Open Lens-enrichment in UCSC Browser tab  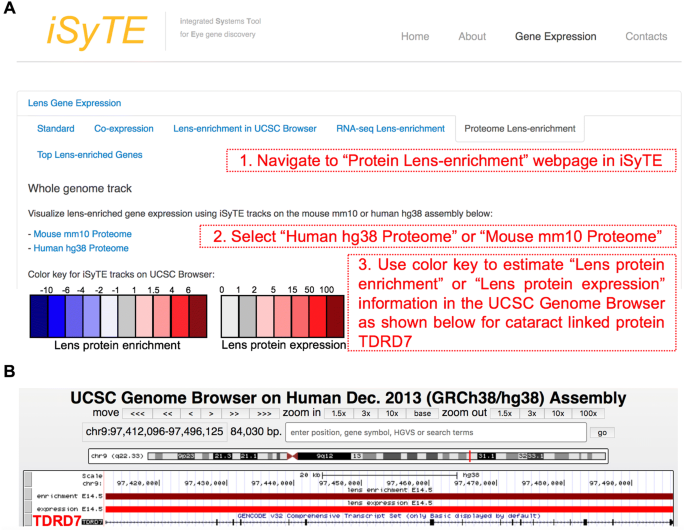point(245,128)
